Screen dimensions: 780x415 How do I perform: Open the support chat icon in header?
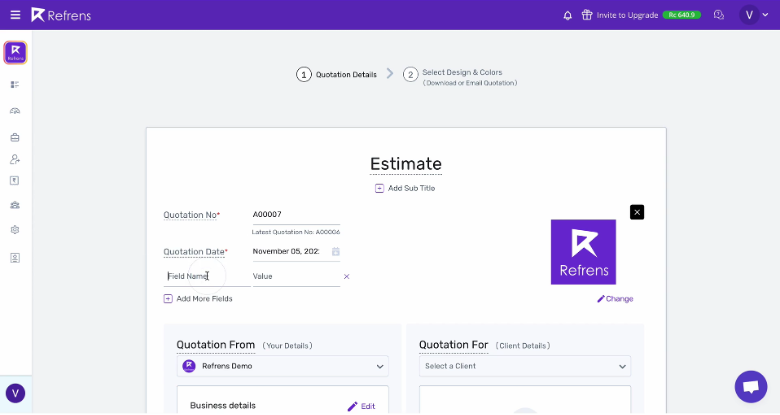point(718,15)
